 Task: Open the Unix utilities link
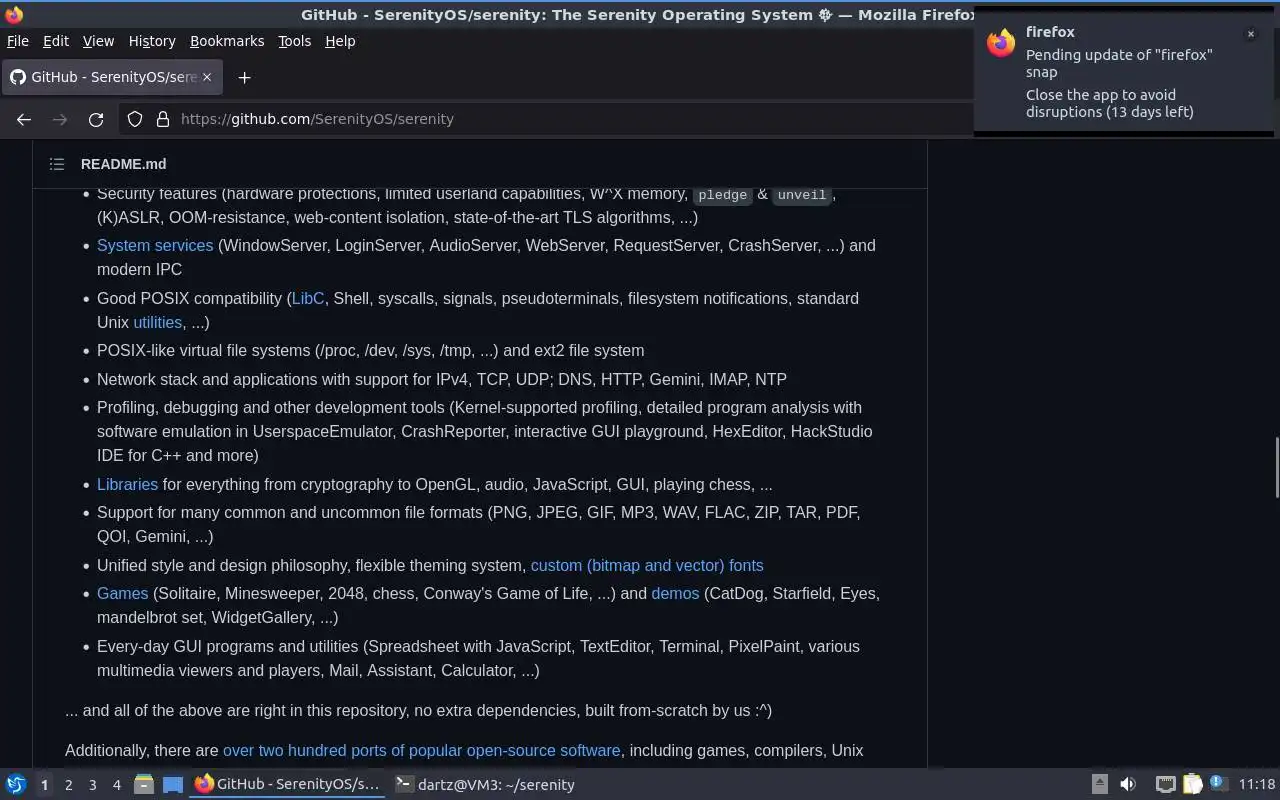click(x=157, y=322)
